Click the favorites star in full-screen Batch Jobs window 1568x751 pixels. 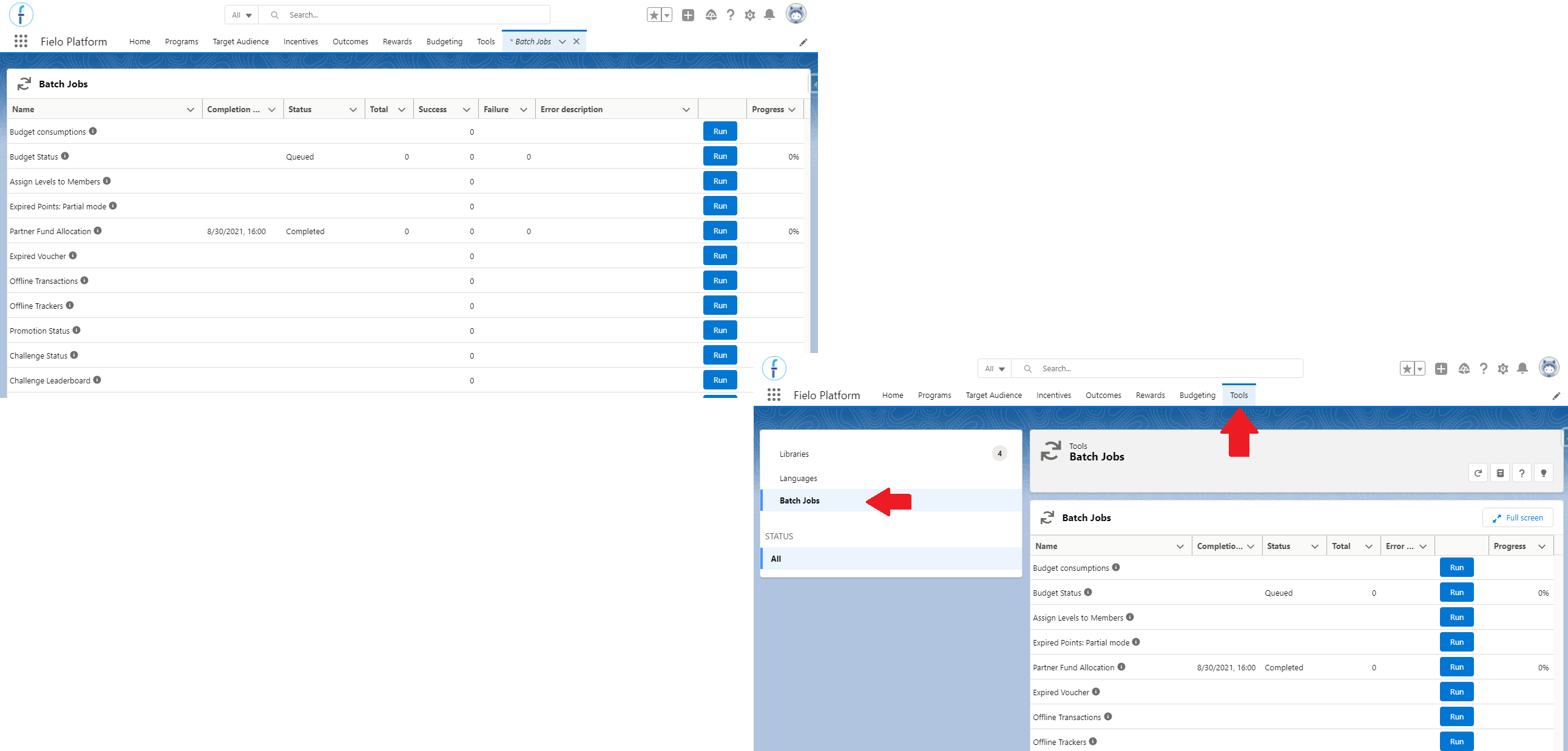click(x=654, y=15)
